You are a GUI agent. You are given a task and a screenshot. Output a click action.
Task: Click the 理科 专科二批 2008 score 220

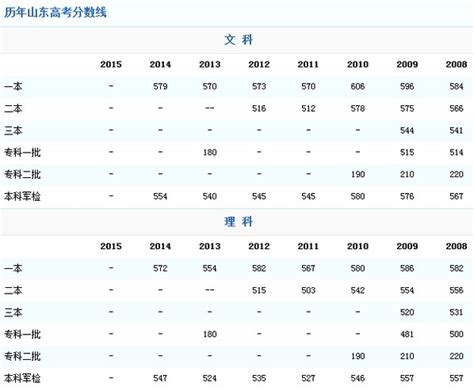tap(456, 356)
